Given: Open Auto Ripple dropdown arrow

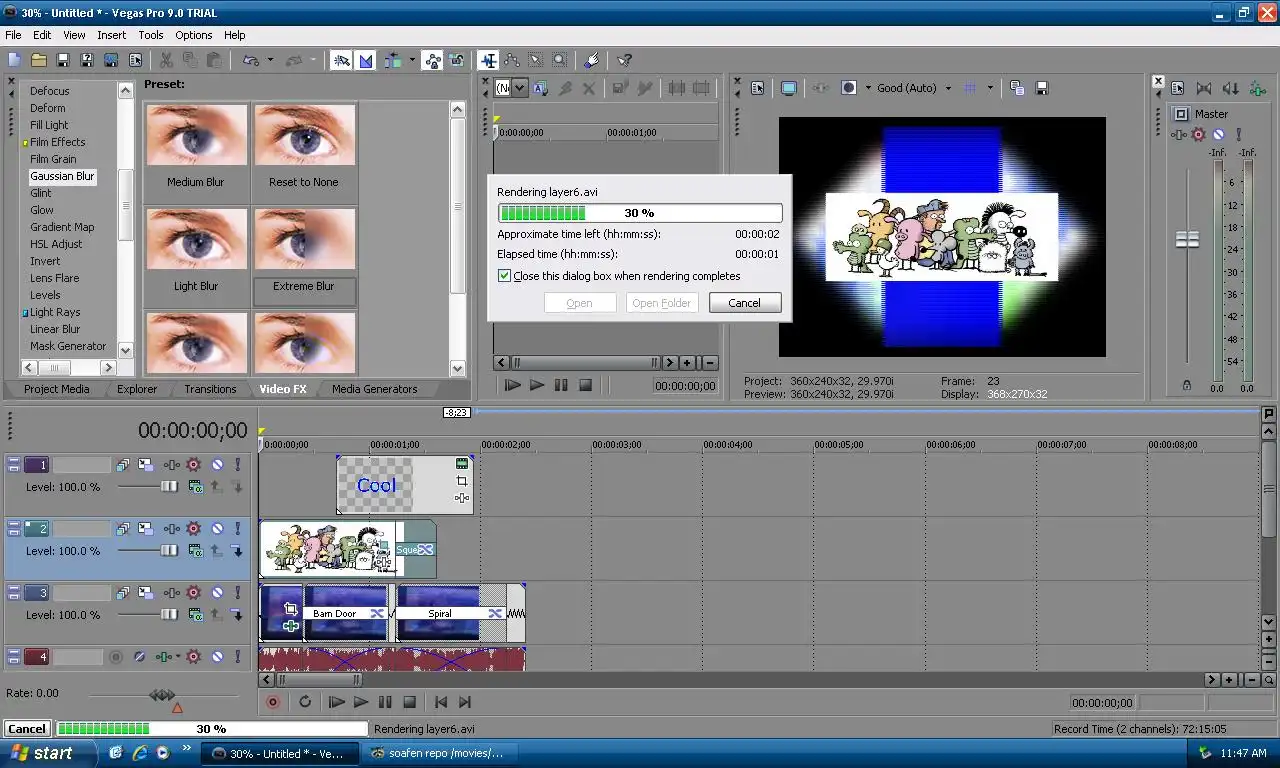Looking at the screenshot, I should pos(411,60).
